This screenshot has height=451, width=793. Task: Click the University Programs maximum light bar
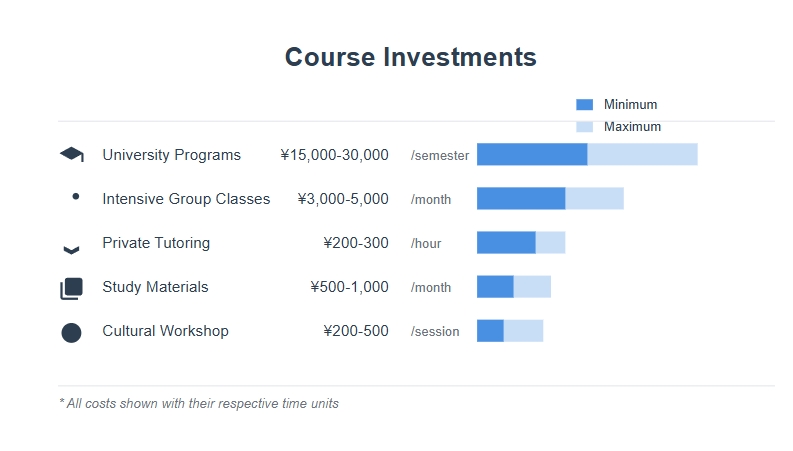pos(642,154)
